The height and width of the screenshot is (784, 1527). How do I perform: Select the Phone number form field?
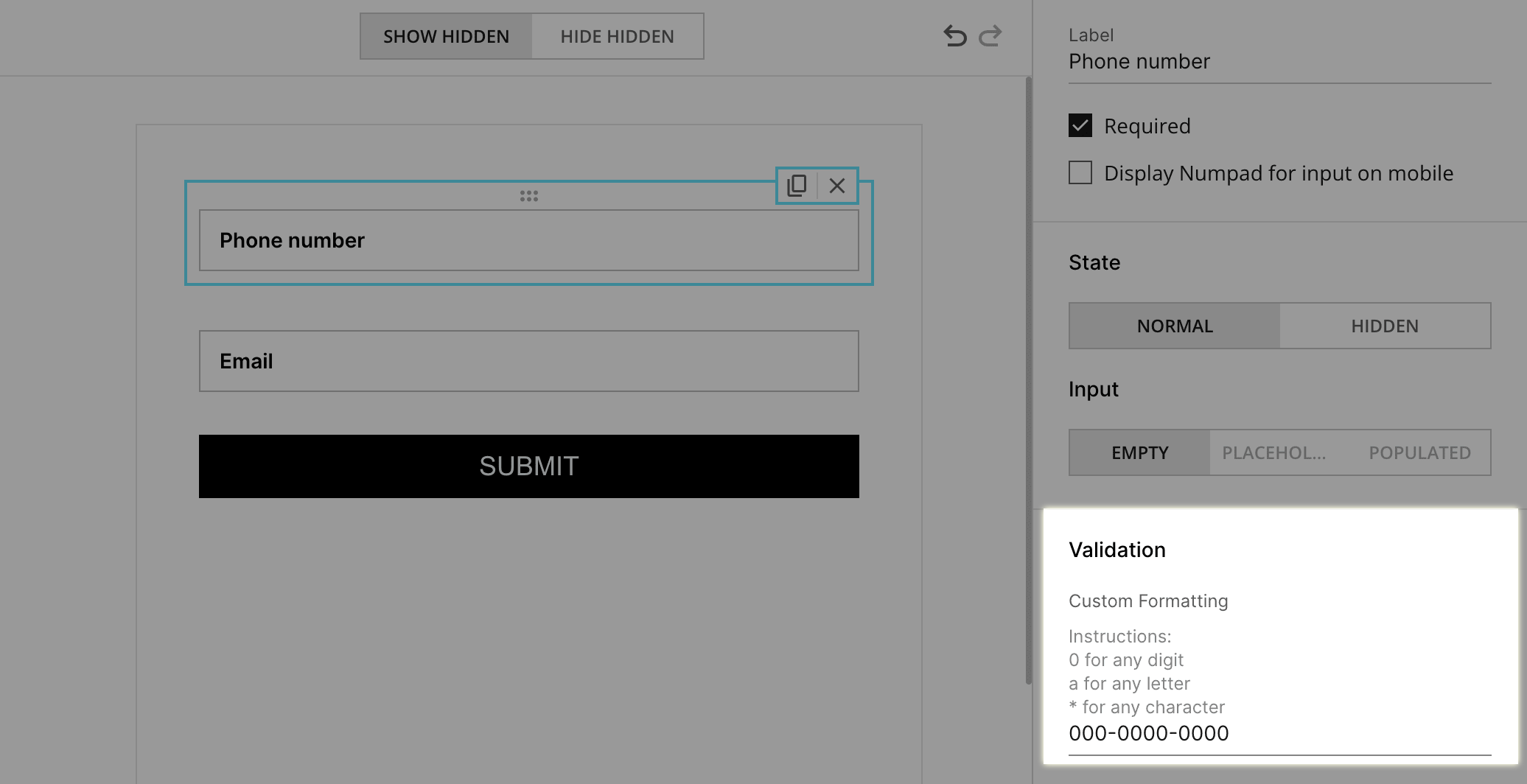point(528,240)
